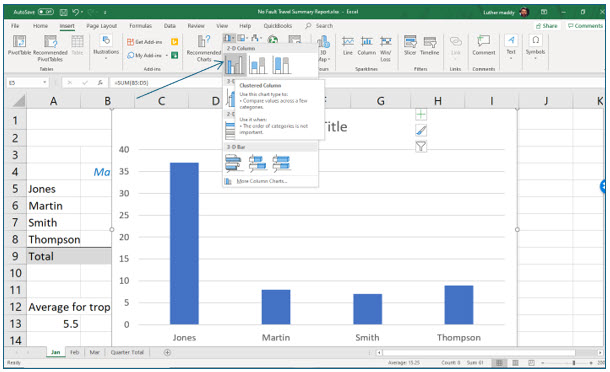610x372 pixels.
Task: Open the Insert Waterfall chart dropdown
Action: coord(256,38)
